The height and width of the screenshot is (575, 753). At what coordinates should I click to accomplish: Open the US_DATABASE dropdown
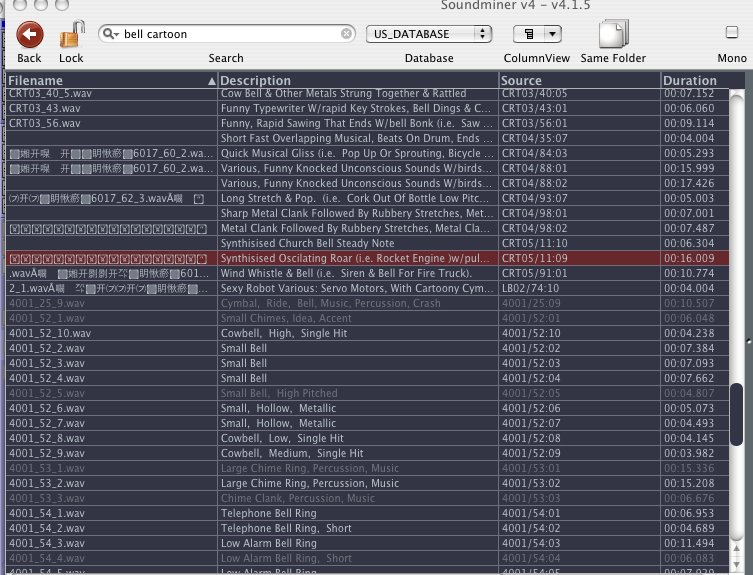click(429, 34)
